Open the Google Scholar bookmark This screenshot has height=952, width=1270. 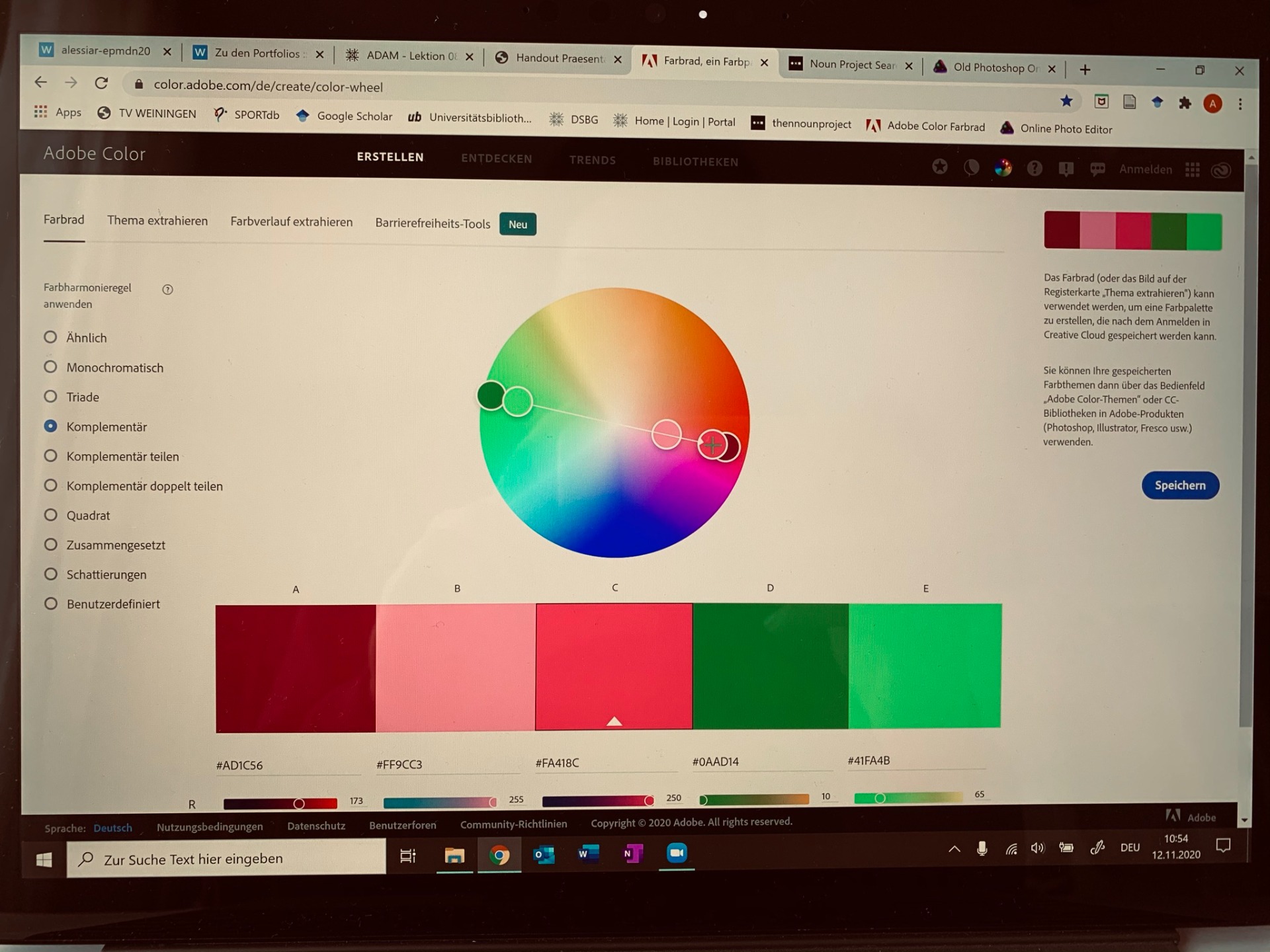[344, 116]
